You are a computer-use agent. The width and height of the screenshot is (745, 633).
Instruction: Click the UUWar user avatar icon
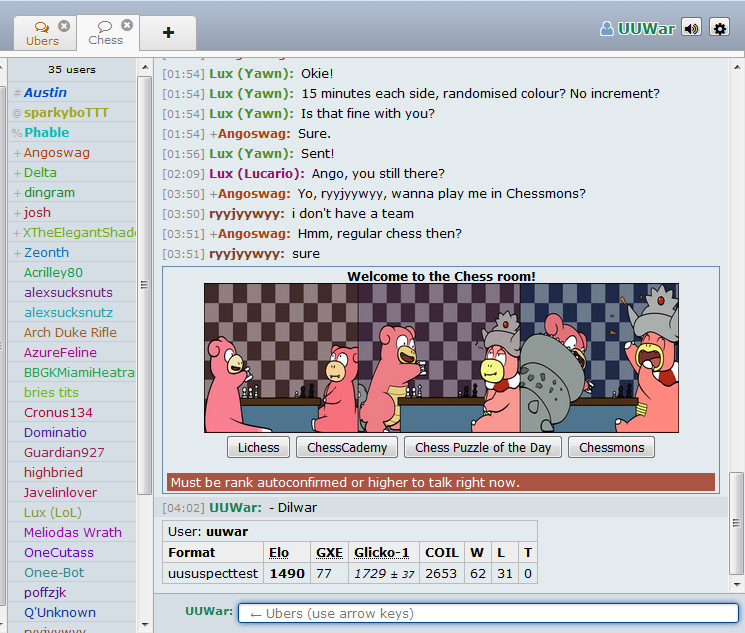click(607, 29)
